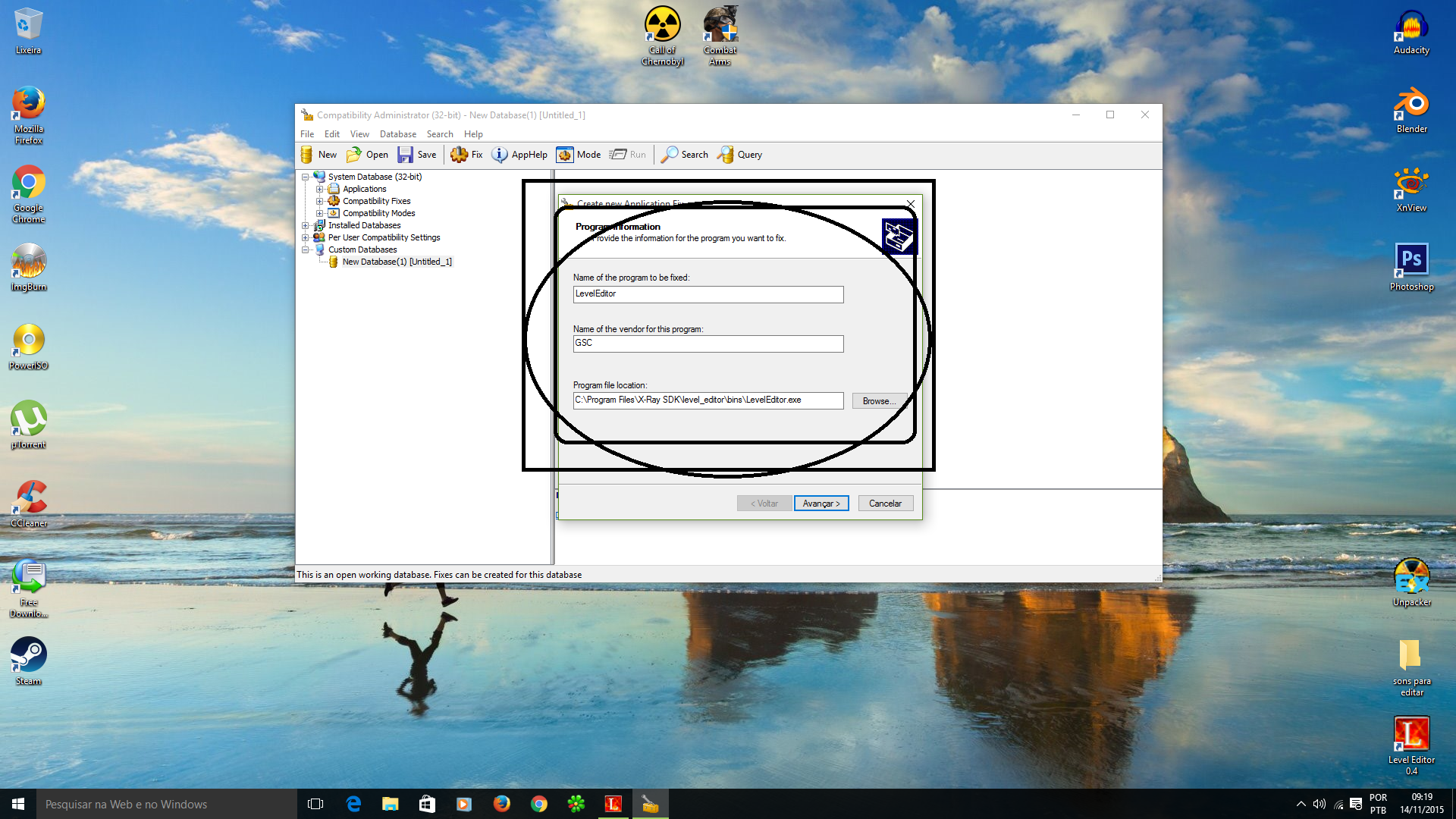Viewport: 1456px width, 819px height.
Task: Open the File menu
Action: click(x=307, y=134)
